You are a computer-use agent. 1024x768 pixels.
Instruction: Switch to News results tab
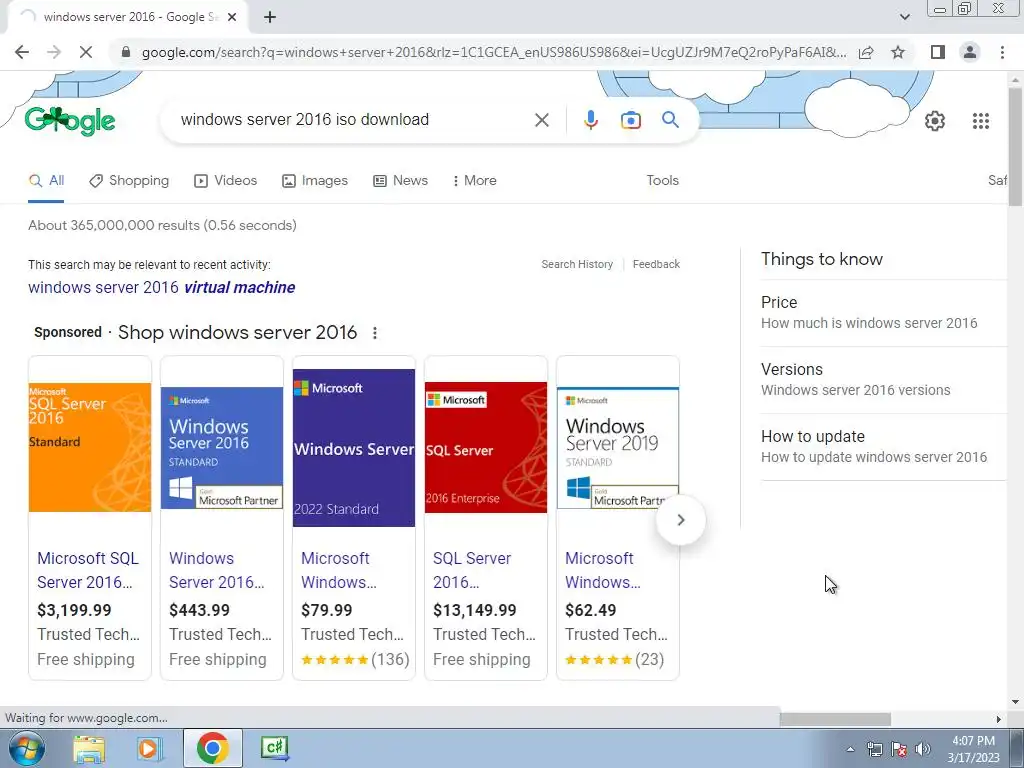pos(400,181)
